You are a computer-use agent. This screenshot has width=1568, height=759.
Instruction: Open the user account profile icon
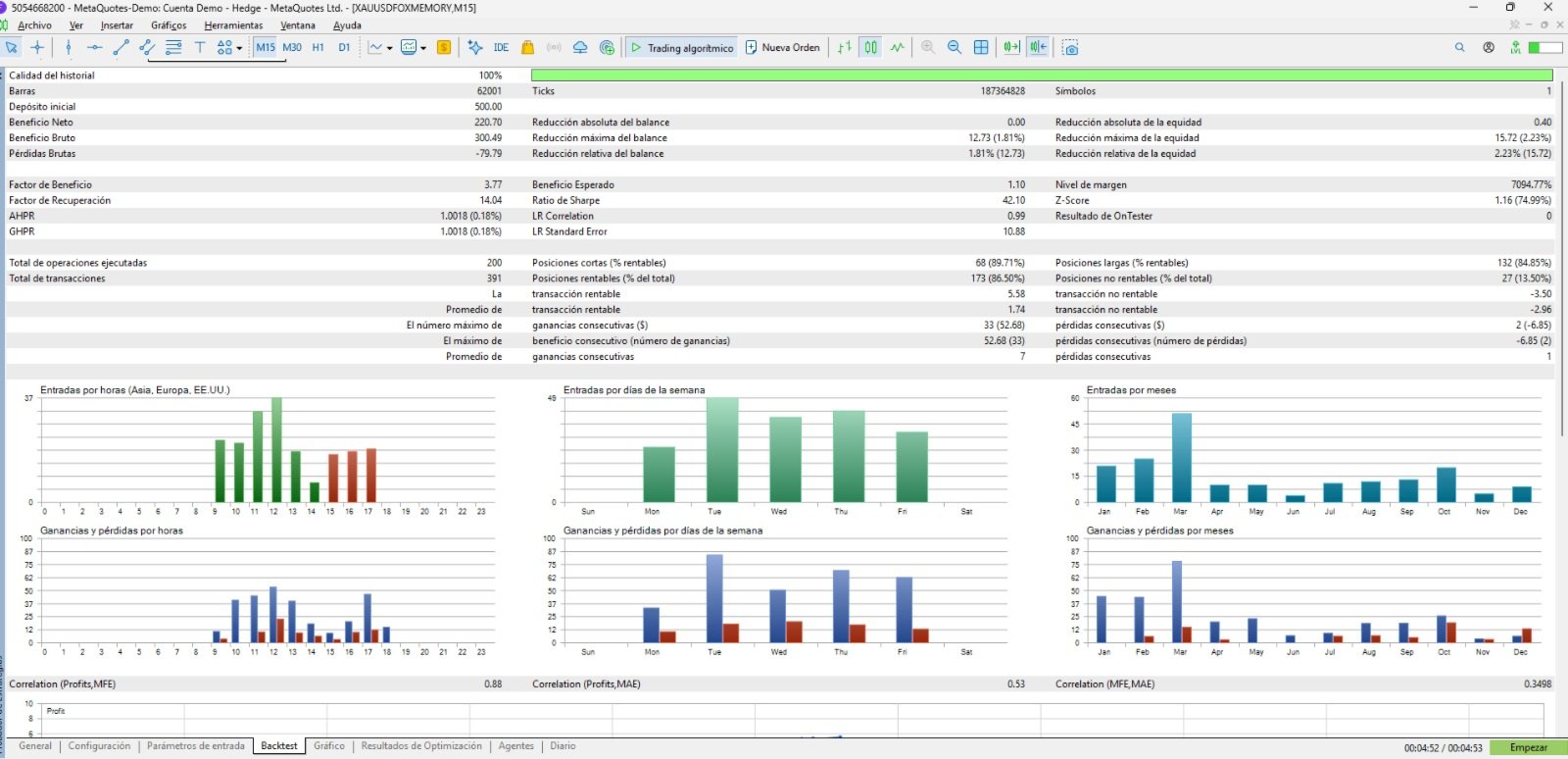click(x=1489, y=47)
